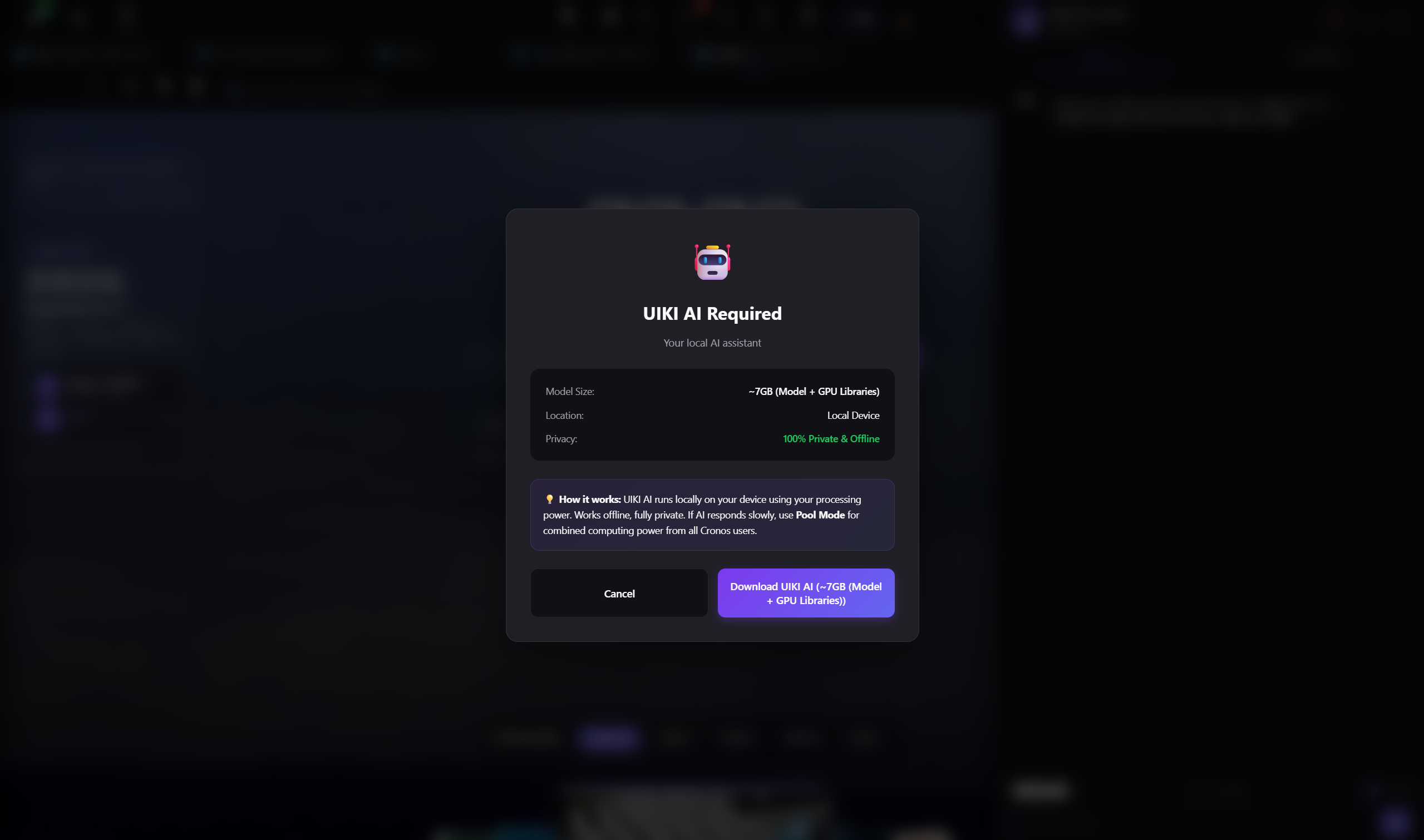The width and height of the screenshot is (1424, 840).
Task: Select the upper blurred purple sidebar icon
Action: click(47, 385)
